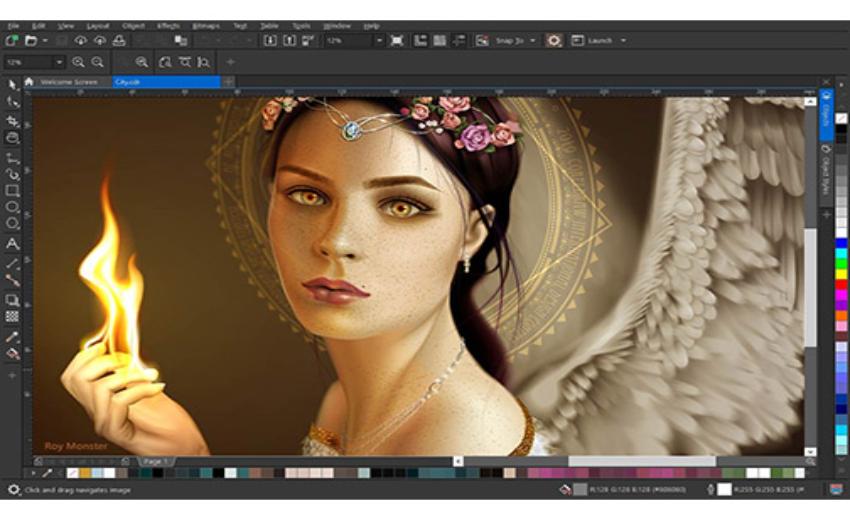
Task: Click the Open folder icon
Action: click(31, 40)
